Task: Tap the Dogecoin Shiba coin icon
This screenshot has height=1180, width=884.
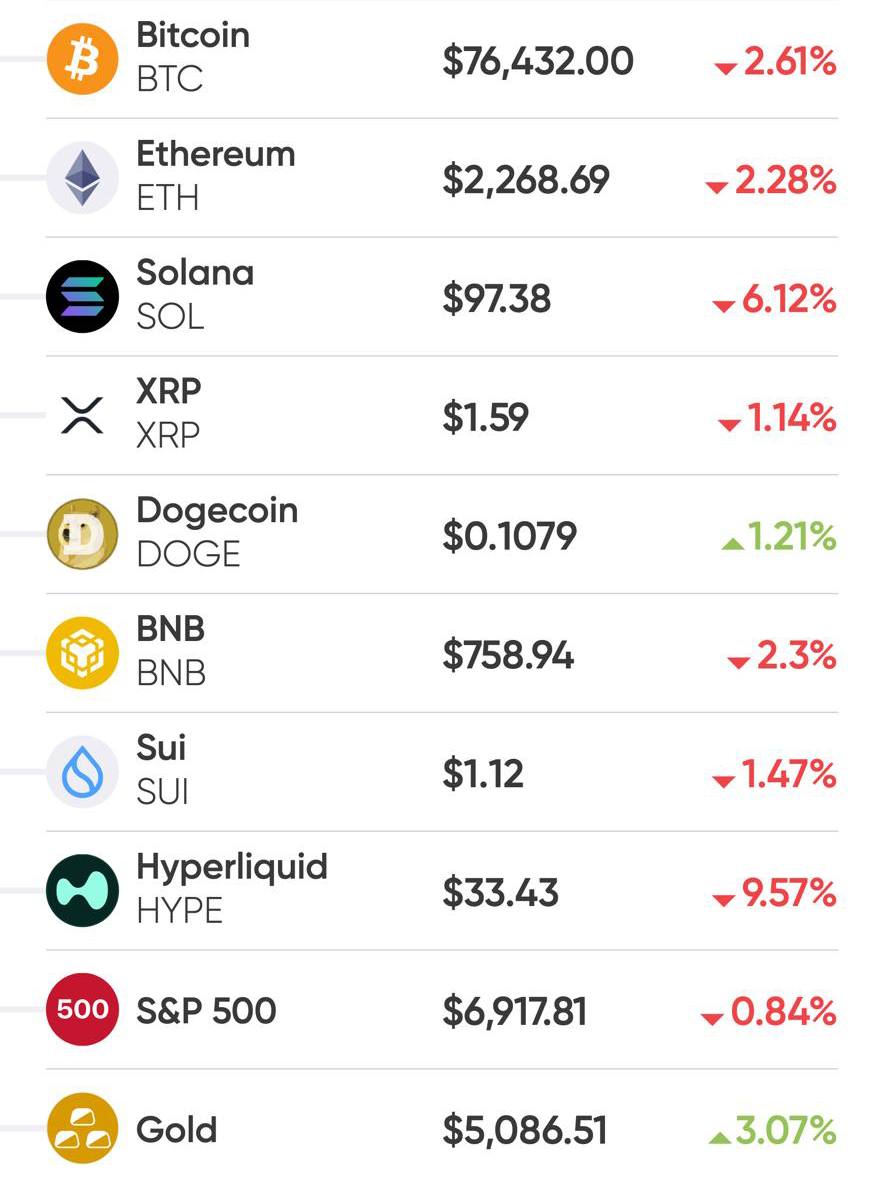Action: click(82, 534)
